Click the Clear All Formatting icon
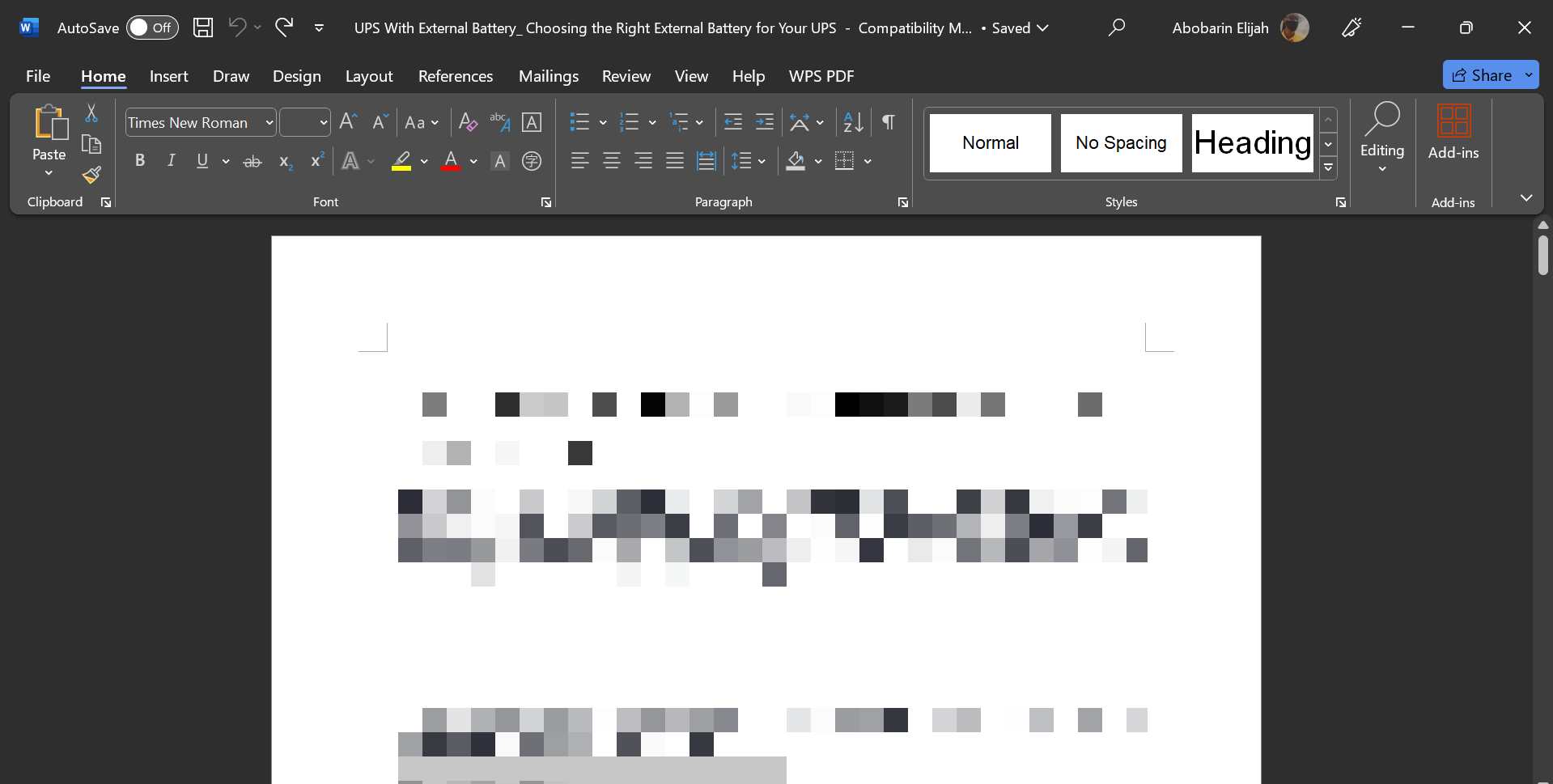Image resolution: width=1553 pixels, height=784 pixels. [468, 122]
